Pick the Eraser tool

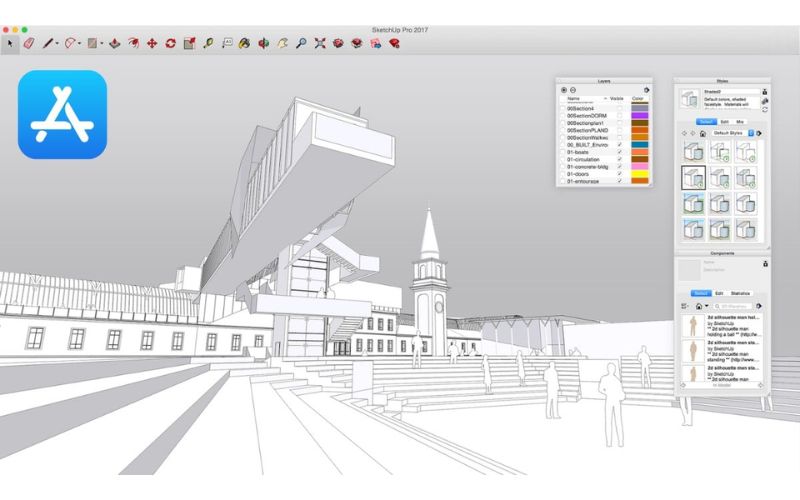(29, 44)
